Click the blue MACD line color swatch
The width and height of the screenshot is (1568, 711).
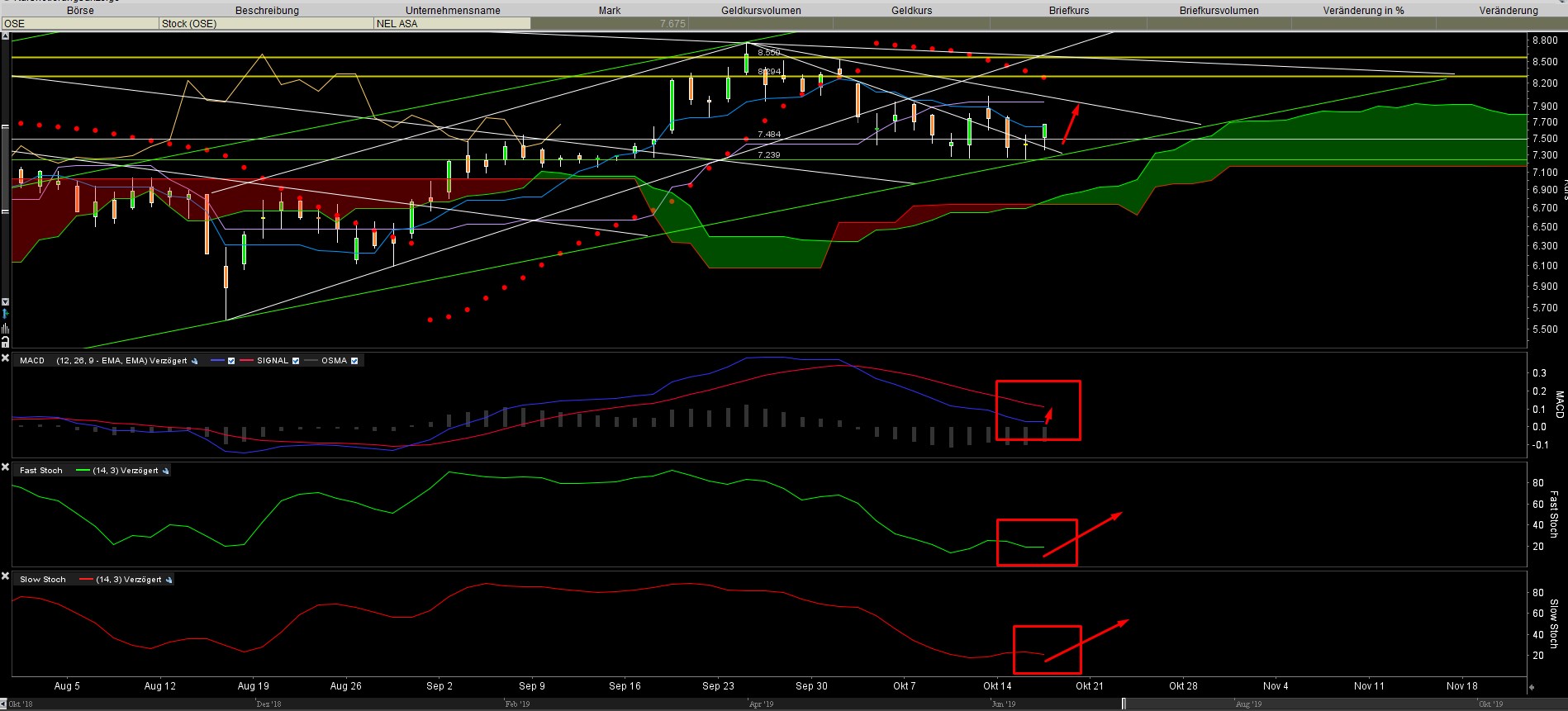click(218, 361)
